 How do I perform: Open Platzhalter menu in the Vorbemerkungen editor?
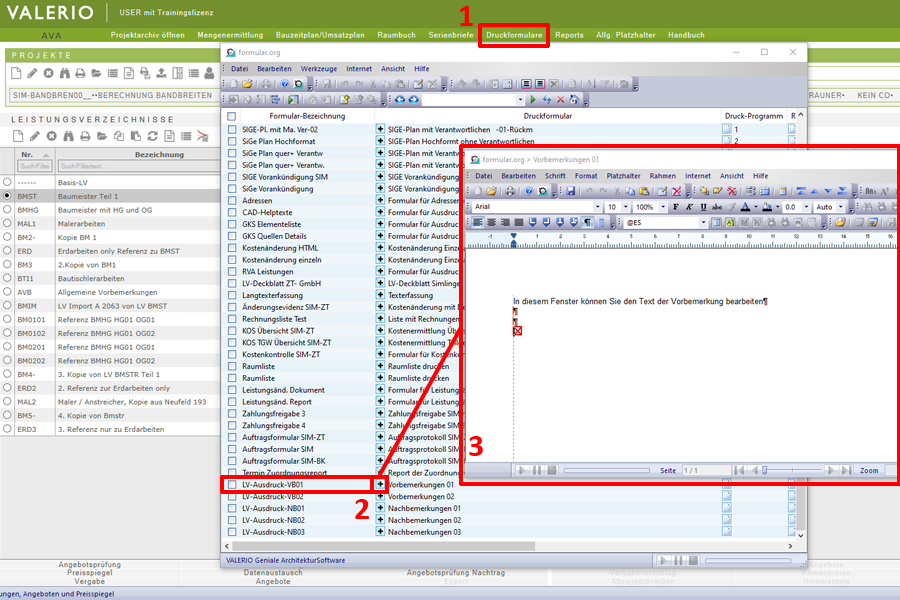[x=624, y=176]
